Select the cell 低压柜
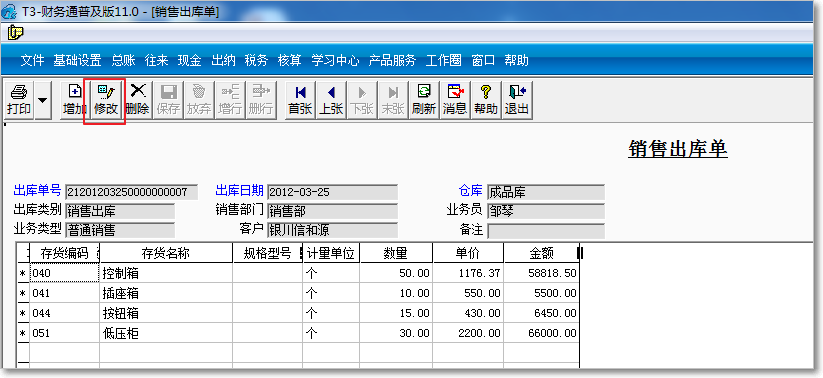This screenshot has height=378, width=823. pos(166,333)
